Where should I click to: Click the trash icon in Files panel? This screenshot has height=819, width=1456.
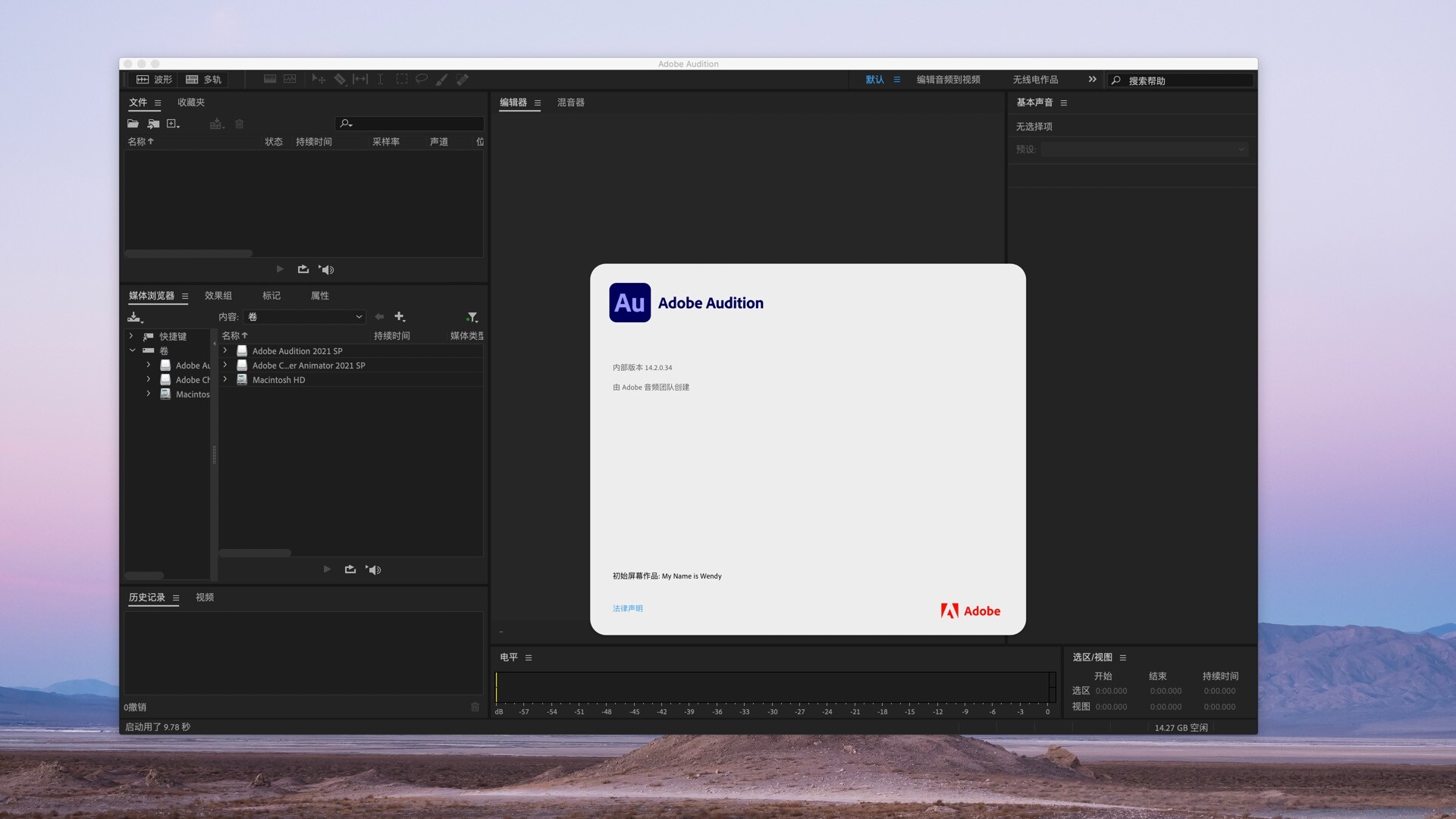tap(239, 124)
